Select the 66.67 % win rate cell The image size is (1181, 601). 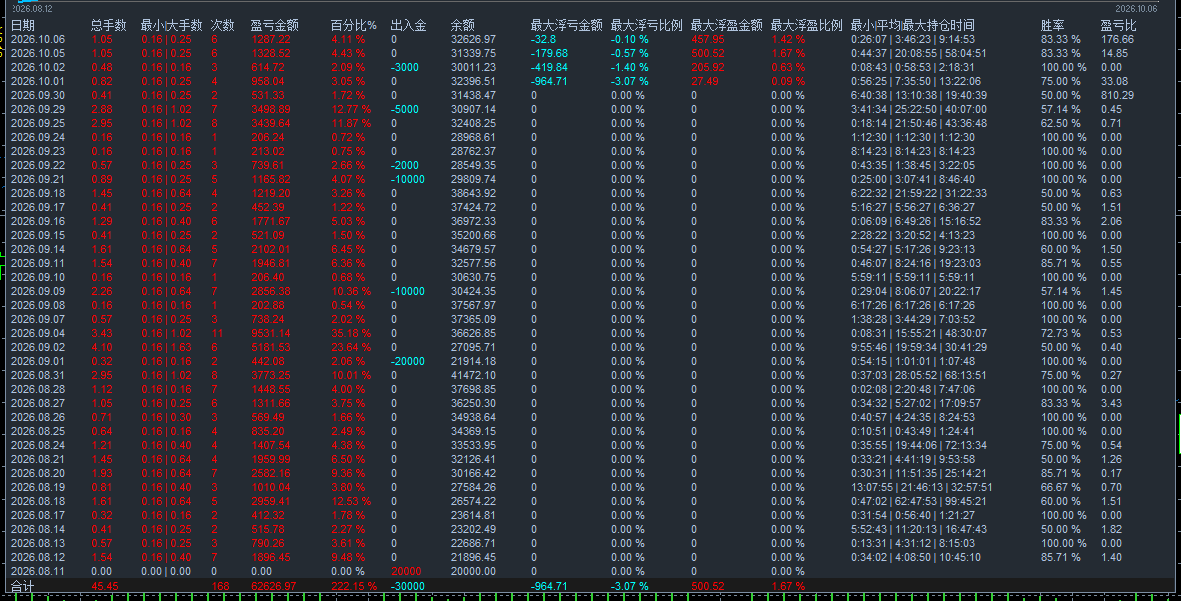pos(1060,487)
